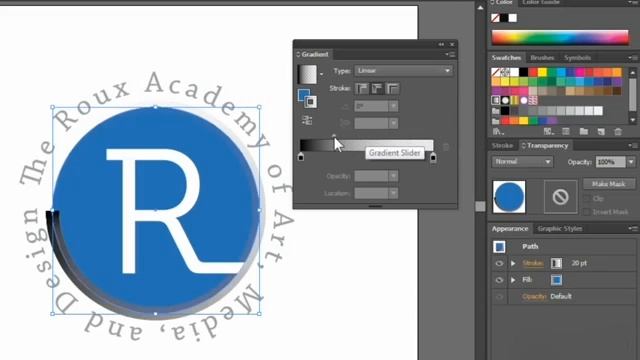Click the right gradient color stop
Image resolution: width=640 pixels, height=360 pixels.
click(433, 157)
